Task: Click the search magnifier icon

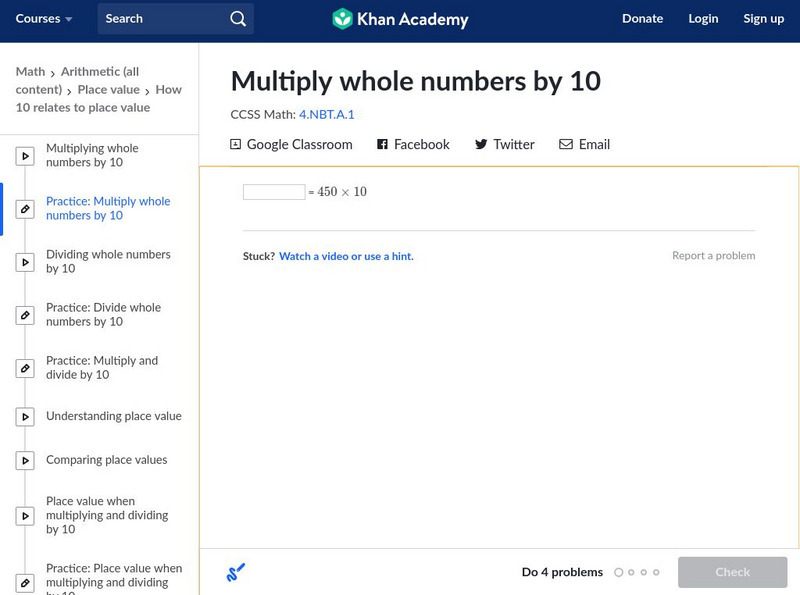Action: click(237, 19)
